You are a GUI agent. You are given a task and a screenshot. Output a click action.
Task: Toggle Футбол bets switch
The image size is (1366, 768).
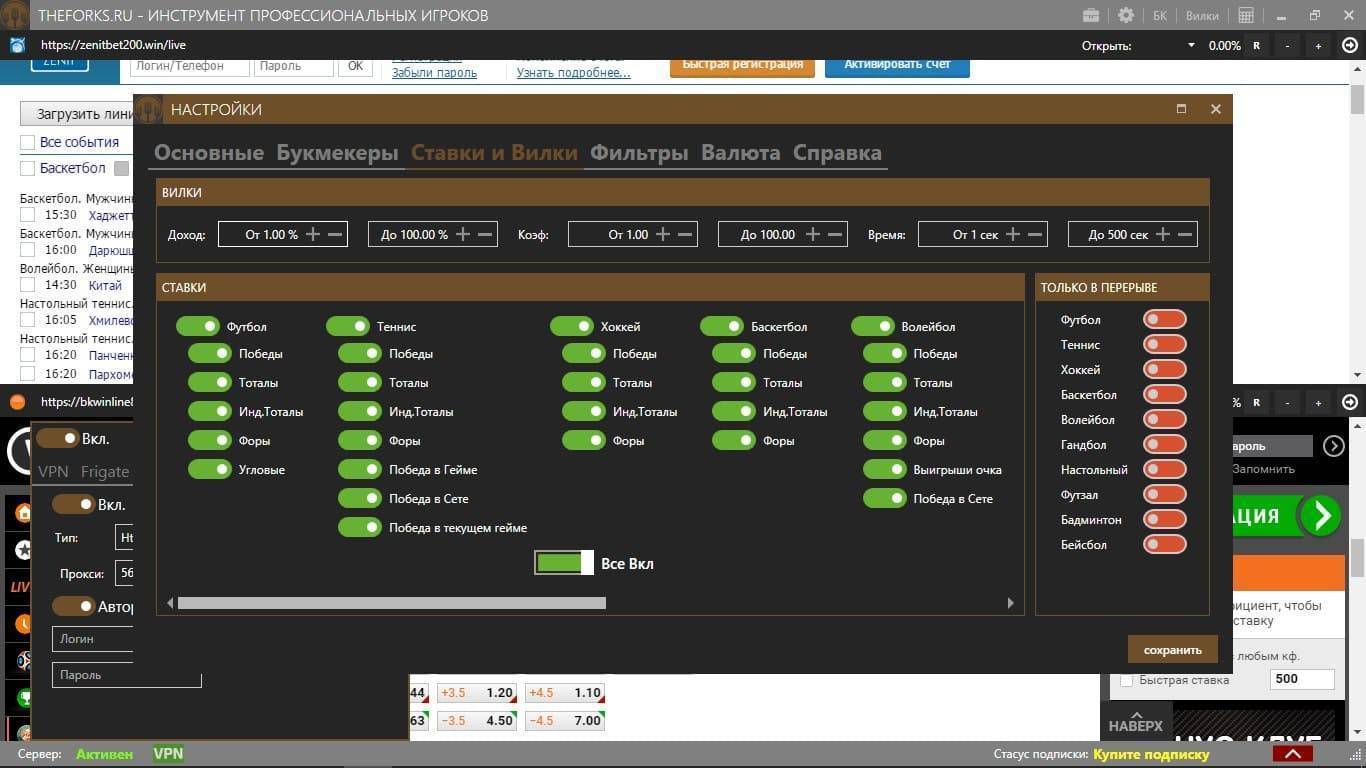click(198, 326)
